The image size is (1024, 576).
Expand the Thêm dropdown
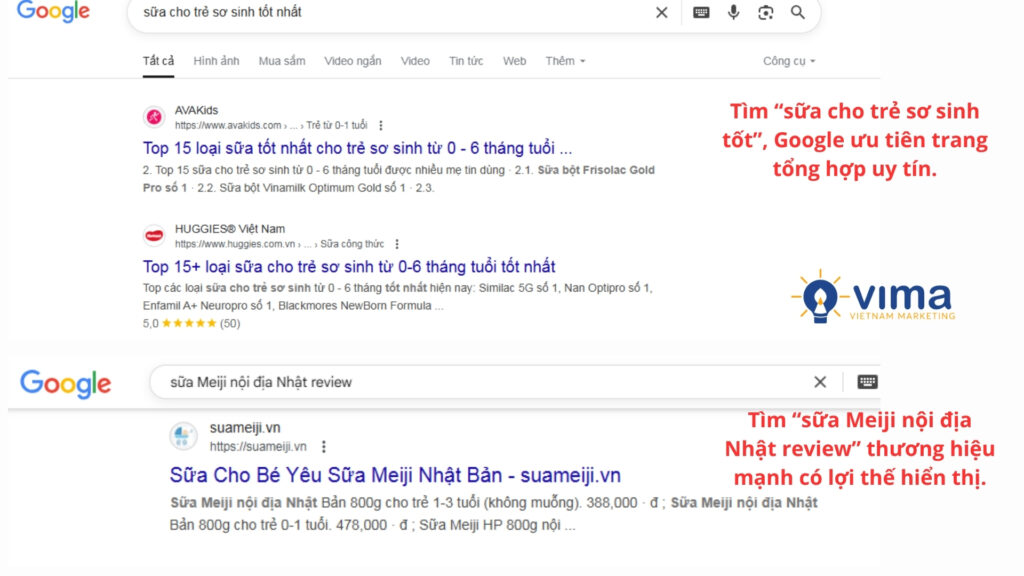(x=565, y=61)
